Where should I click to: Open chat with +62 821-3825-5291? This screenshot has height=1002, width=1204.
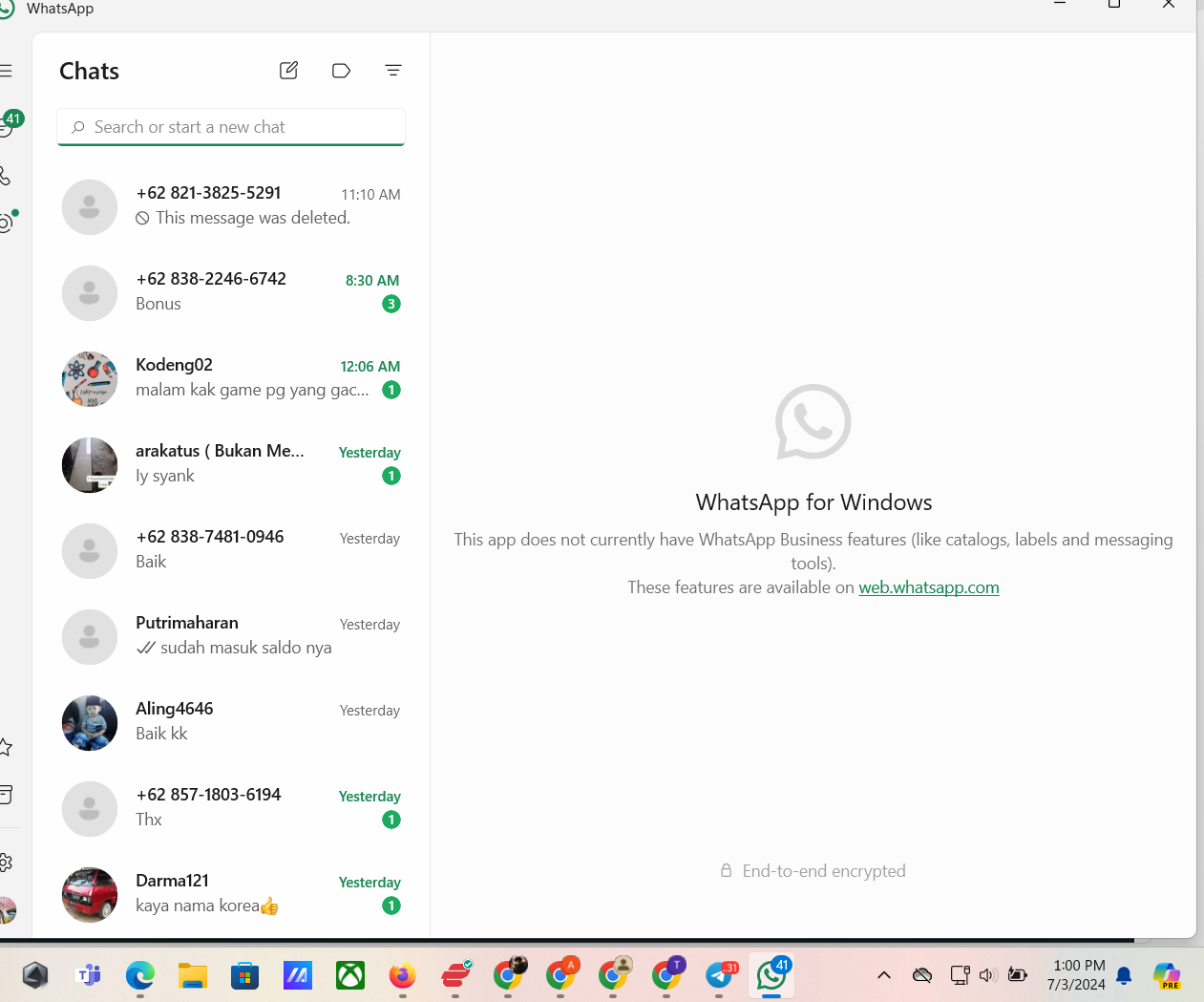tap(231, 206)
